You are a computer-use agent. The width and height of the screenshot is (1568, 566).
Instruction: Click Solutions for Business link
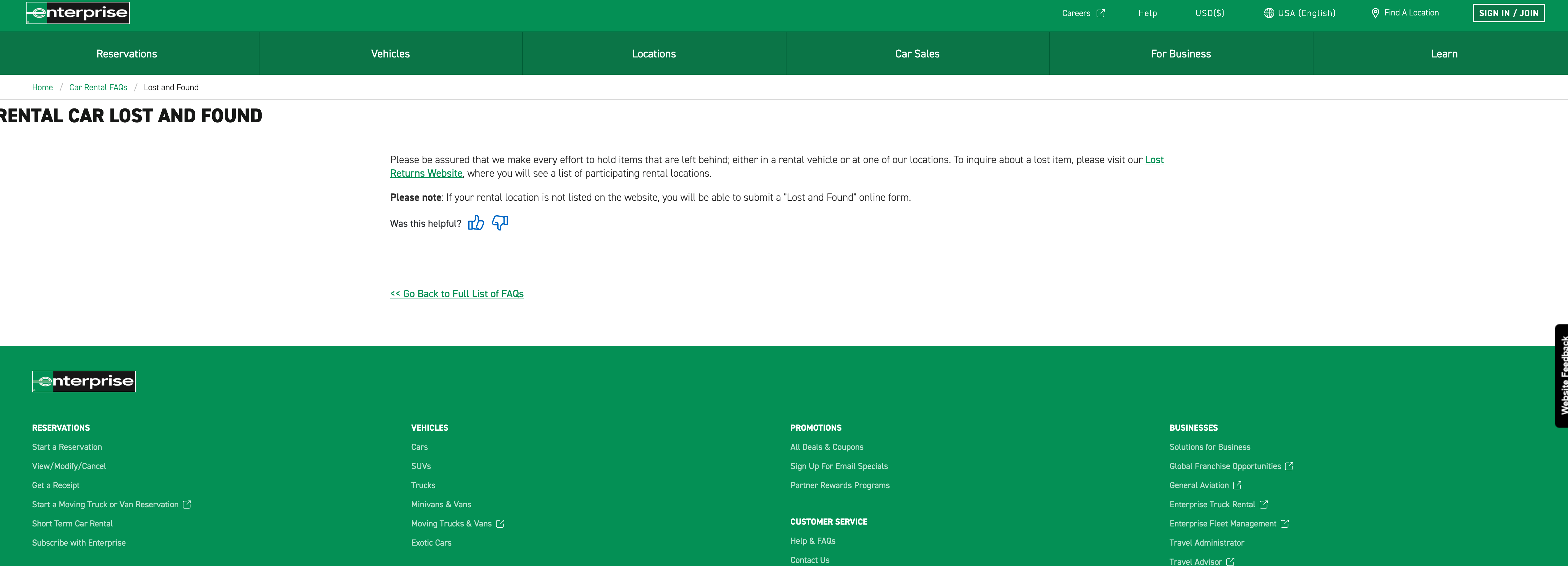point(1209,447)
